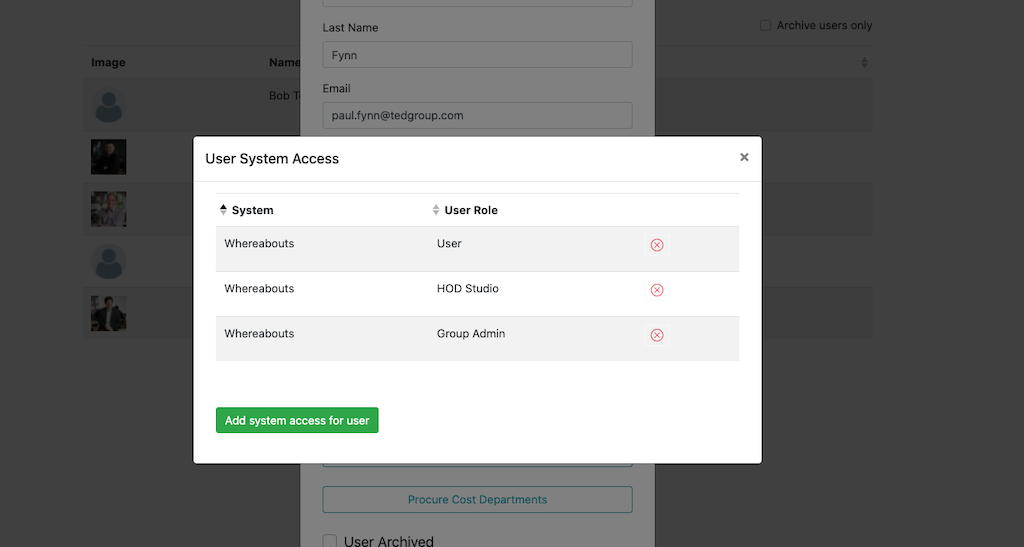This screenshot has height=547, width=1024.
Task: Toggle the User Archived checkbox
Action: point(330,541)
